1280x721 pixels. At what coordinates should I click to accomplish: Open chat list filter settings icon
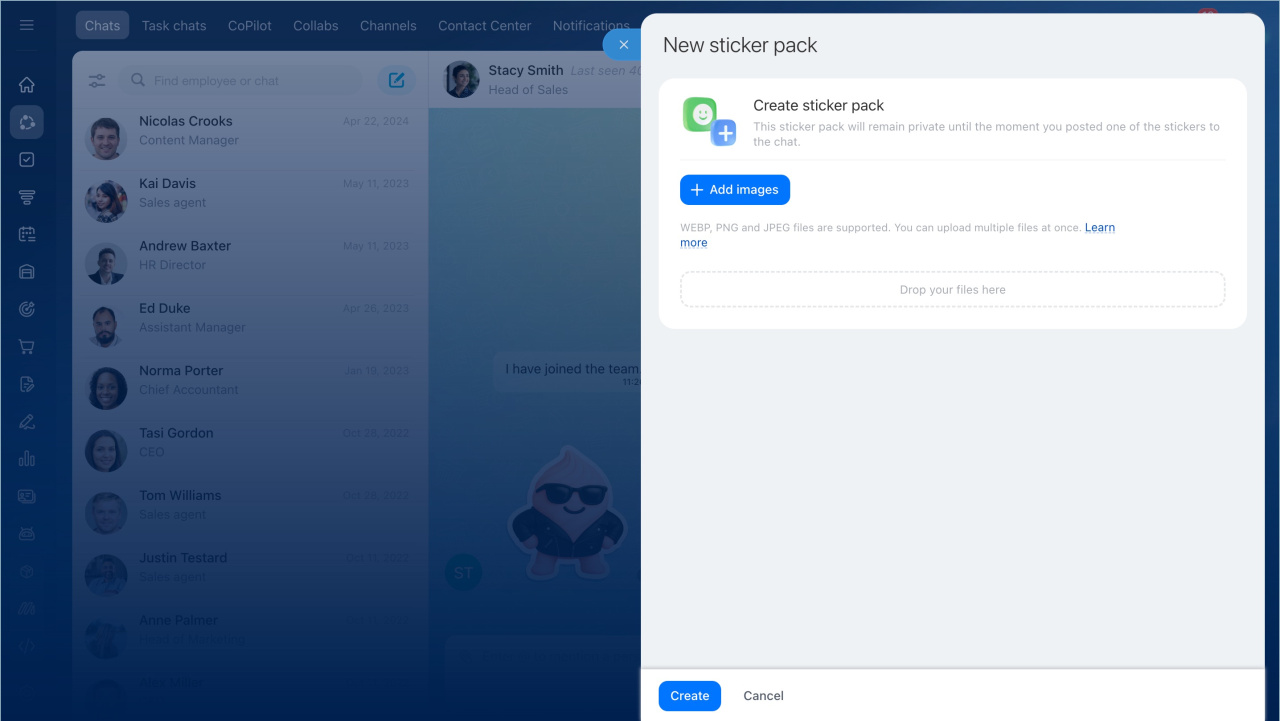[x=97, y=81]
